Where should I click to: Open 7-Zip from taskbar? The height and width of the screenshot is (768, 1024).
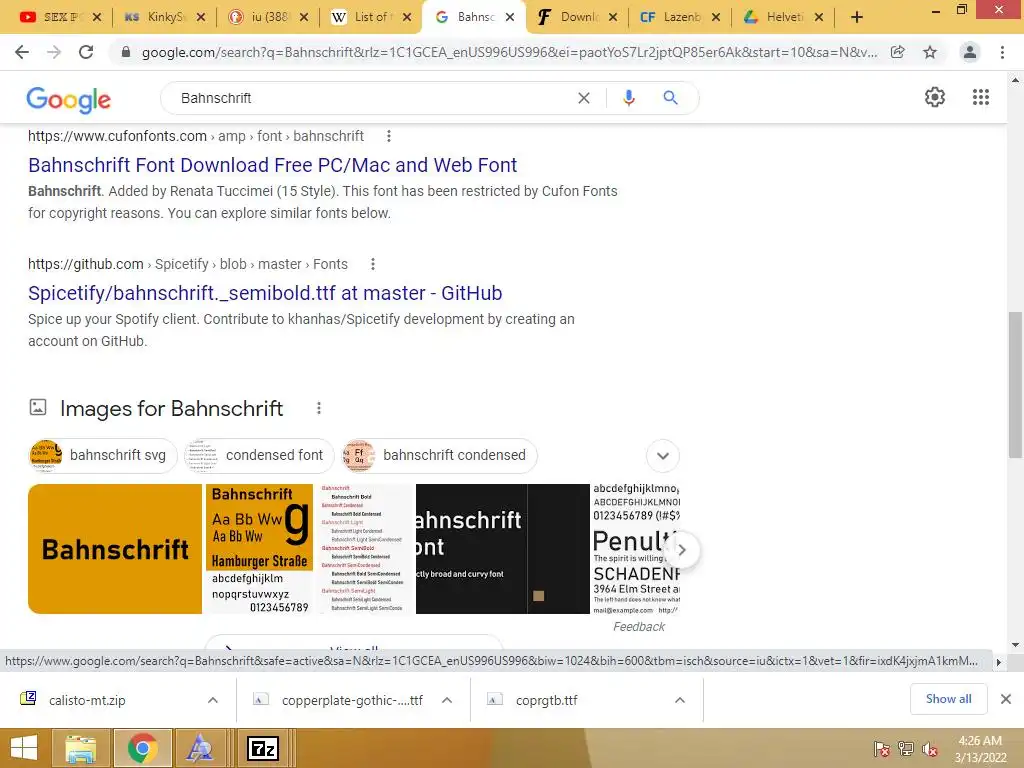click(263, 748)
